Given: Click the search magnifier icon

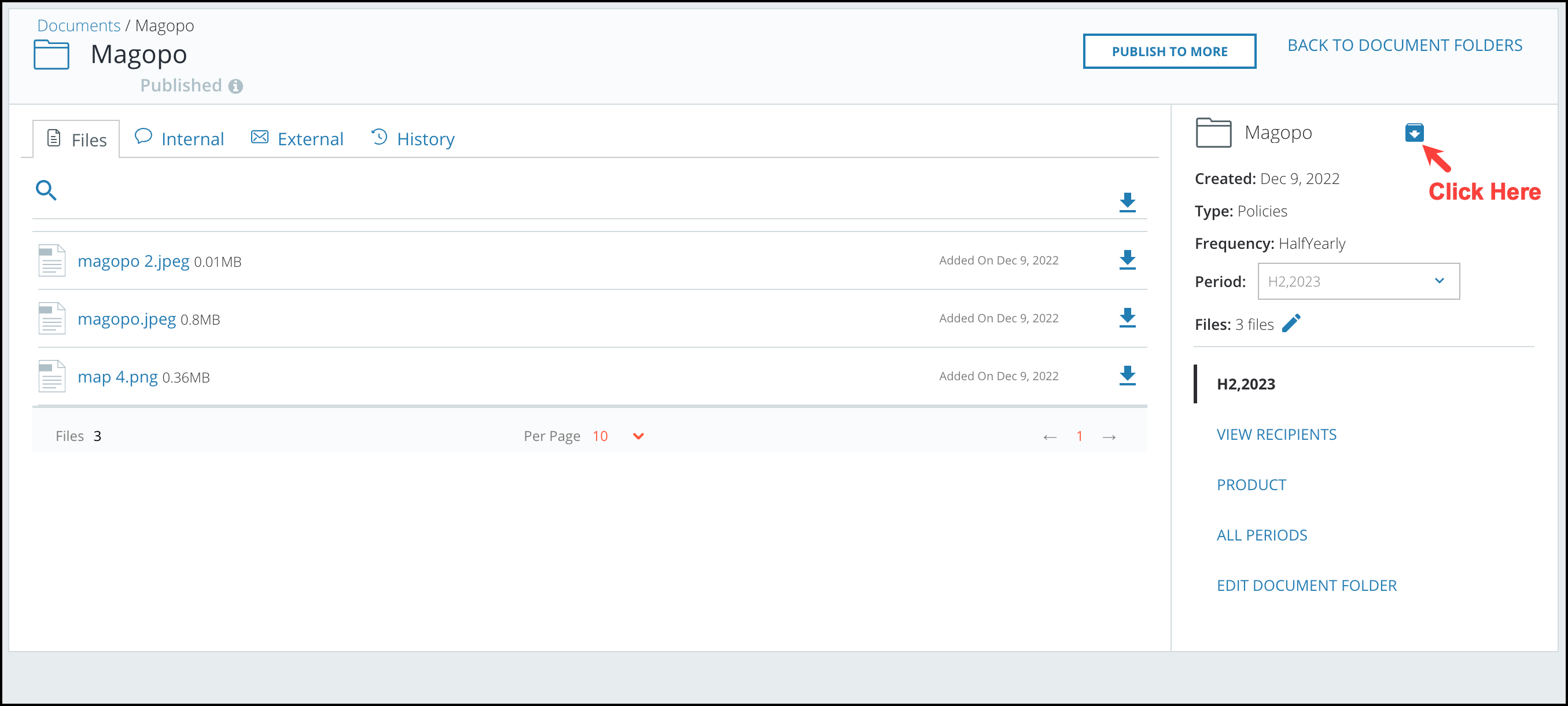Looking at the screenshot, I should pyautogui.click(x=46, y=190).
